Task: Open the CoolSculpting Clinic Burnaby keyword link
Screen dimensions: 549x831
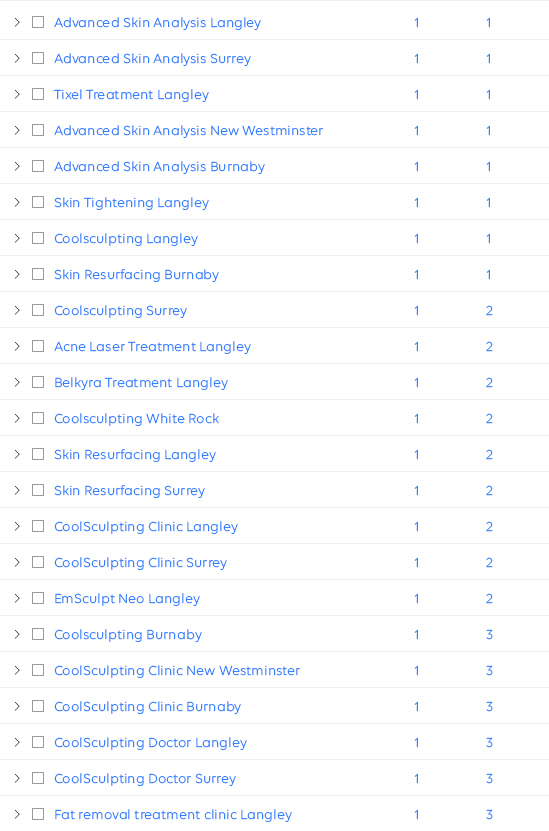Action: (147, 706)
